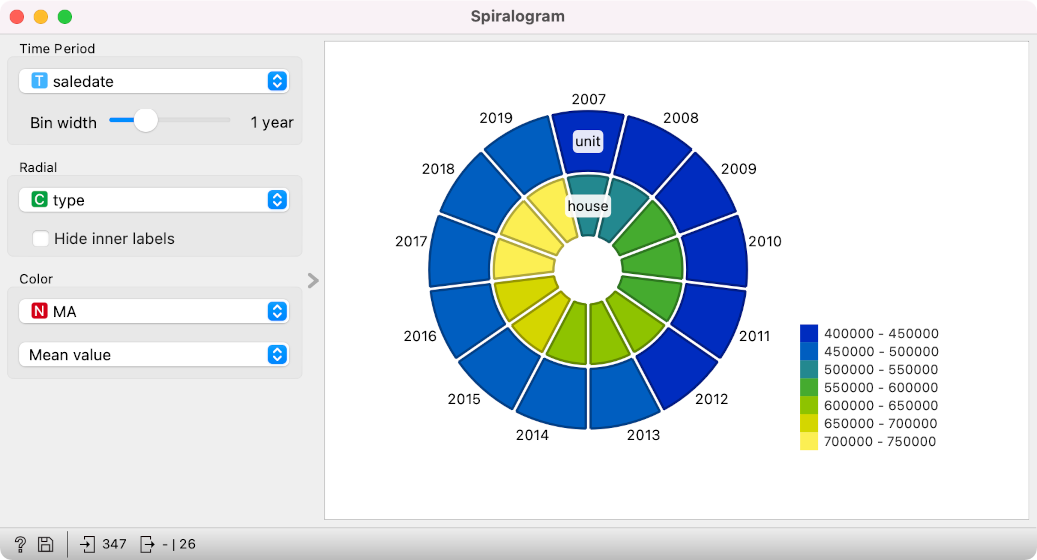Click the save floppy disk icon
This screenshot has width=1037, height=560.
(45, 544)
